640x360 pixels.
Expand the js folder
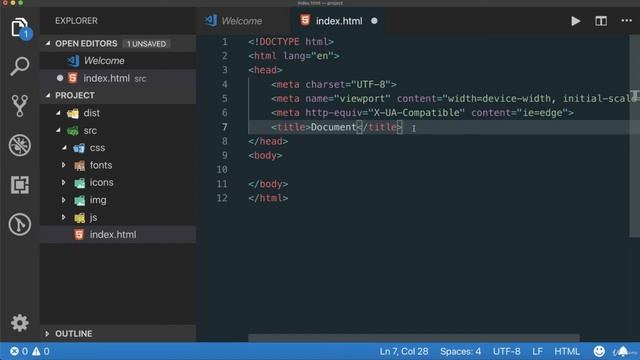[64, 217]
